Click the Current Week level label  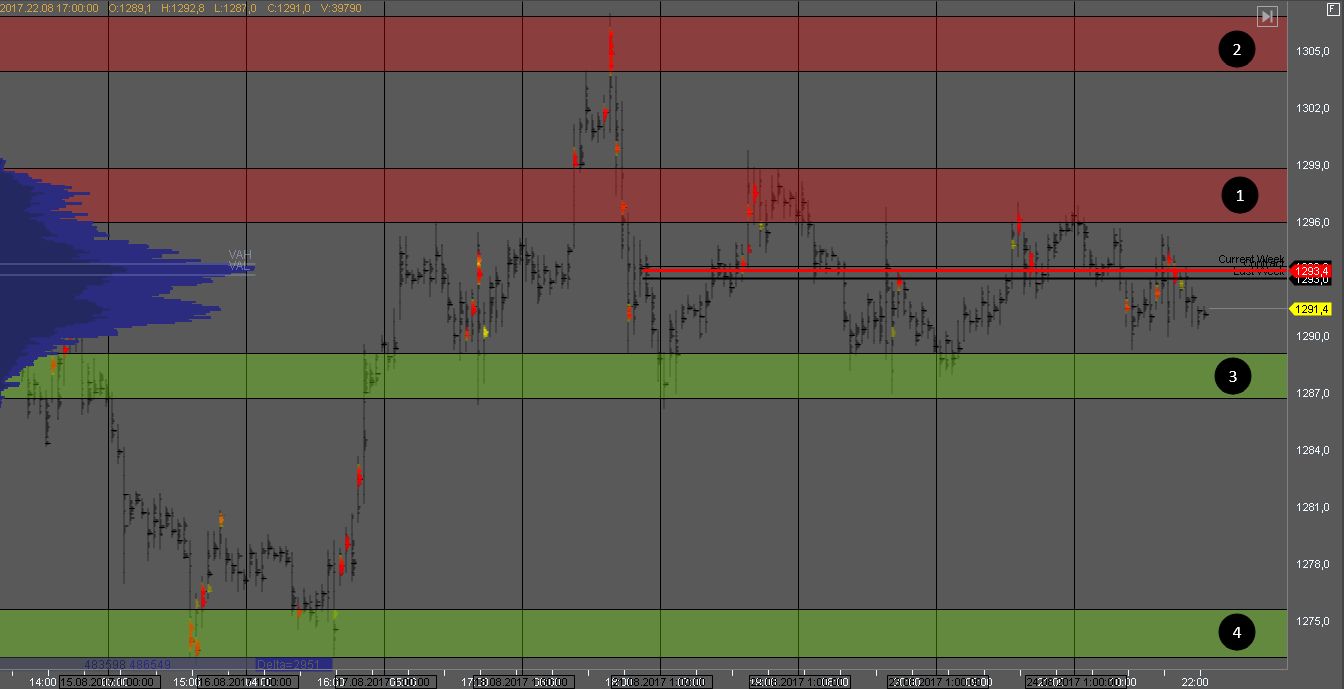[1250, 259]
